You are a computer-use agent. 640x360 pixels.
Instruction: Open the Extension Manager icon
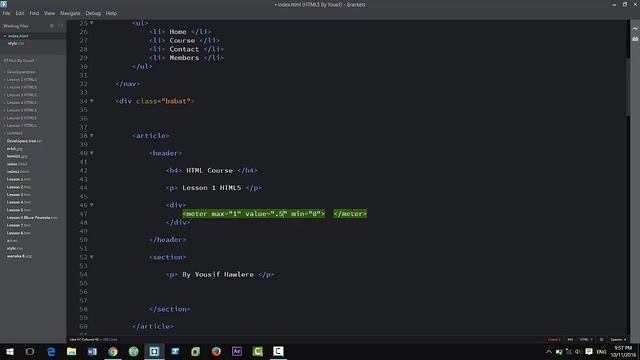click(635, 39)
